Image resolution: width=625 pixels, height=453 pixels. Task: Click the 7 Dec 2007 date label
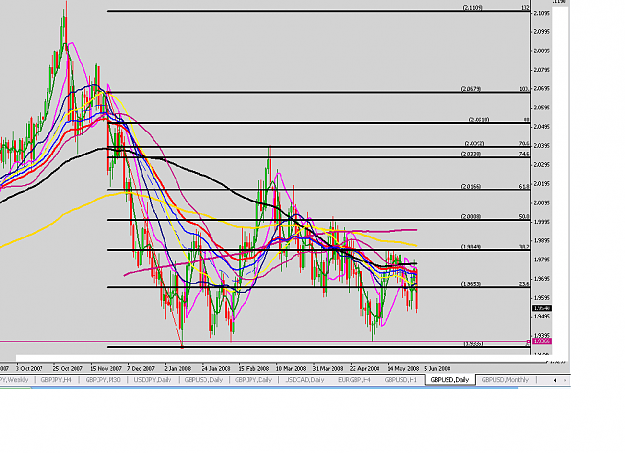pyautogui.click(x=141, y=368)
